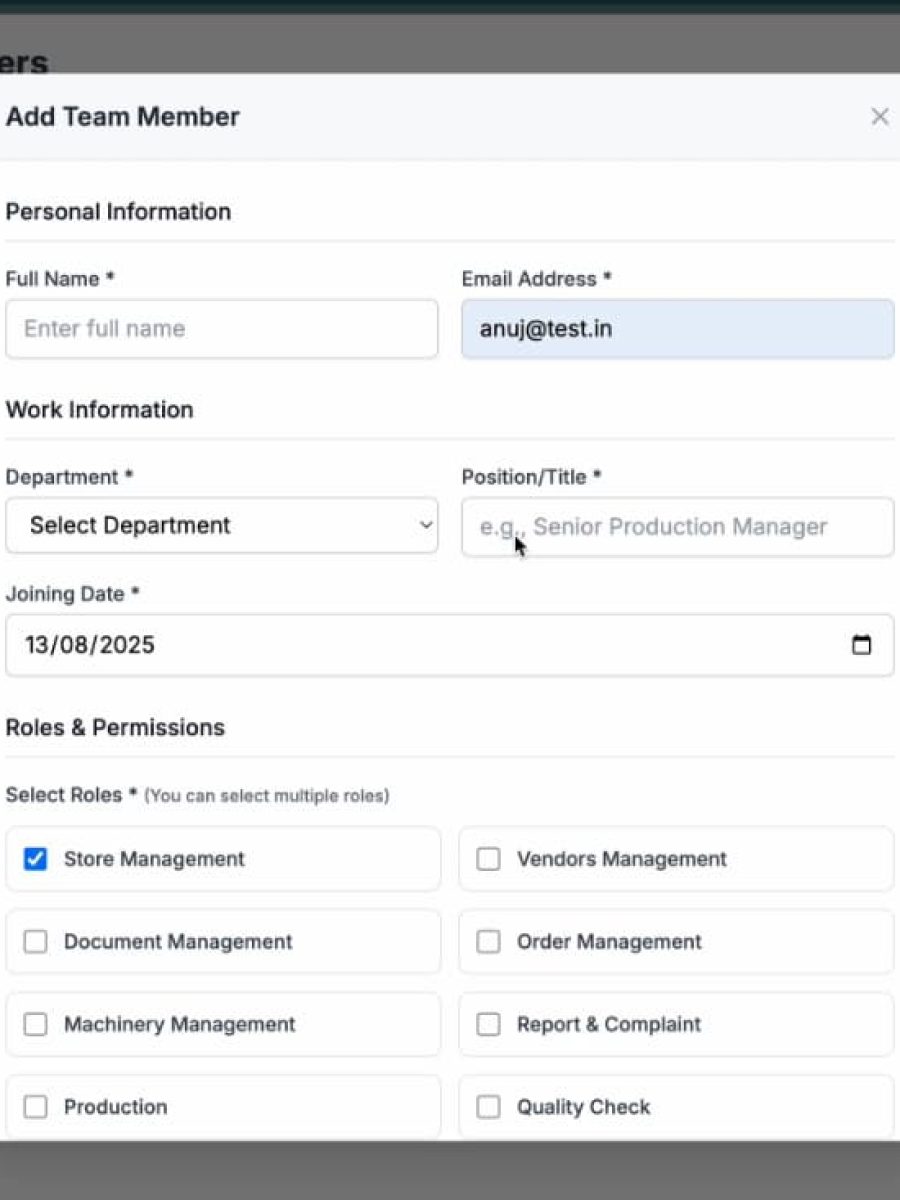Screen dimensions: 900x1200
Task: Check the Document Management role
Action: coord(35,942)
